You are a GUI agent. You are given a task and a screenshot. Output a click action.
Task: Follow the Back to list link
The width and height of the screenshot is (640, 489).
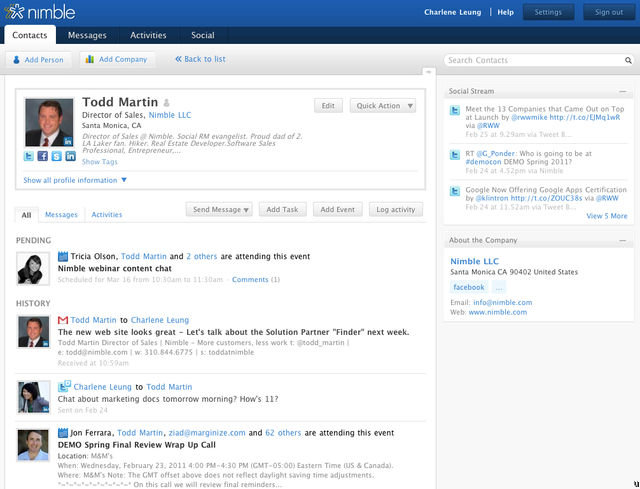[200, 59]
